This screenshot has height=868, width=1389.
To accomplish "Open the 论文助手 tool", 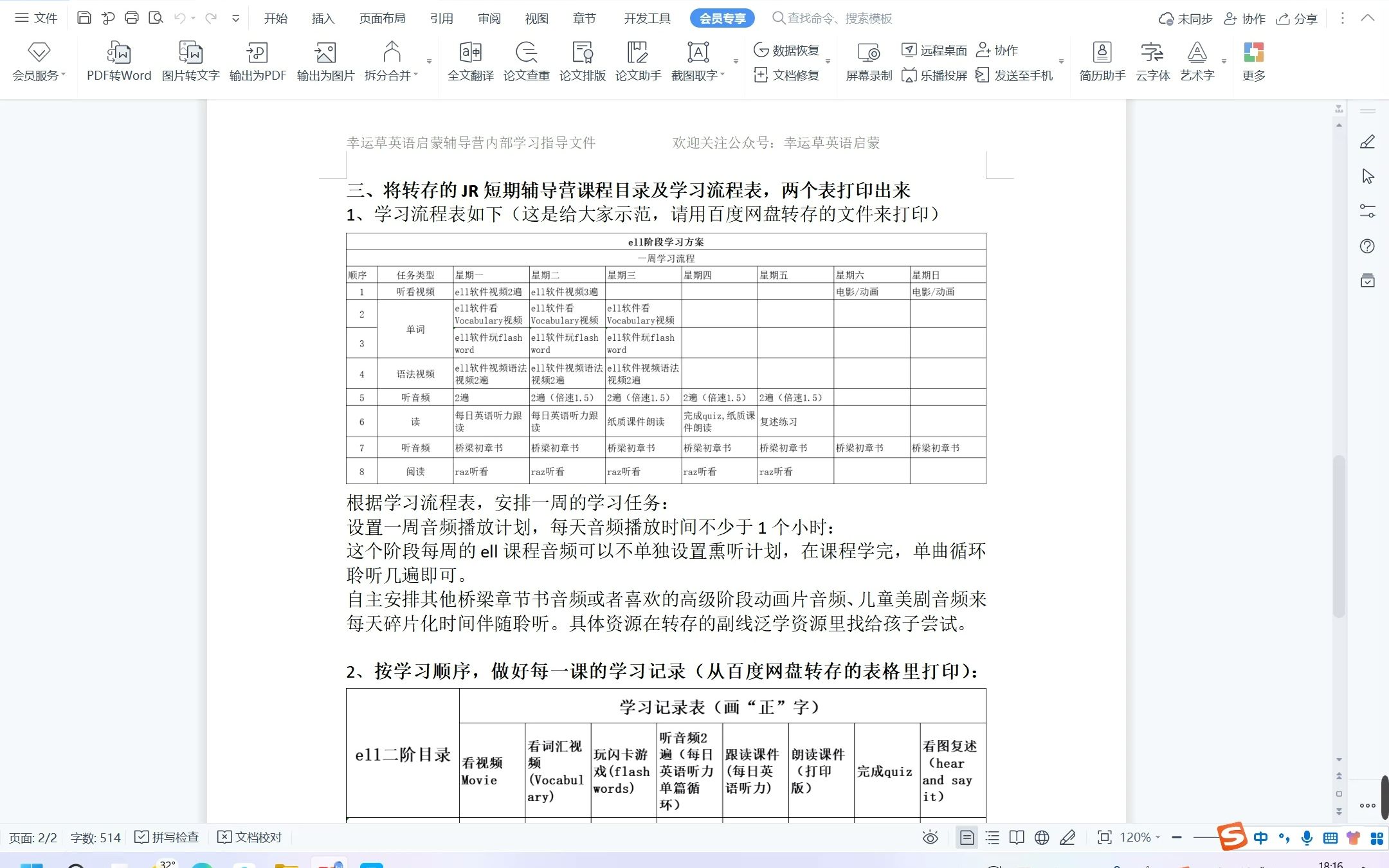I will pos(638,62).
